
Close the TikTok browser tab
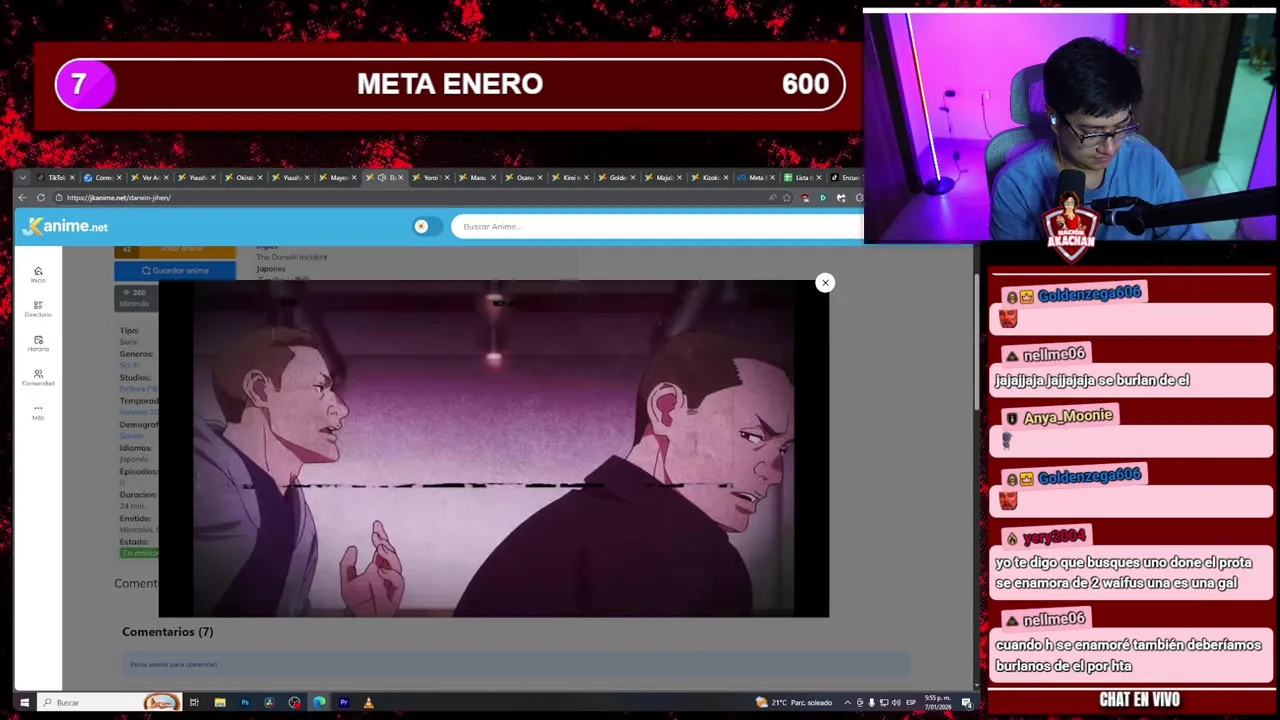coord(71,177)
